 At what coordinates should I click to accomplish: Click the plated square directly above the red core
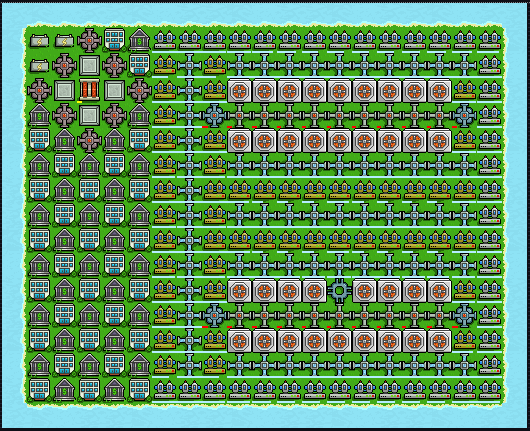click(89, 65)
